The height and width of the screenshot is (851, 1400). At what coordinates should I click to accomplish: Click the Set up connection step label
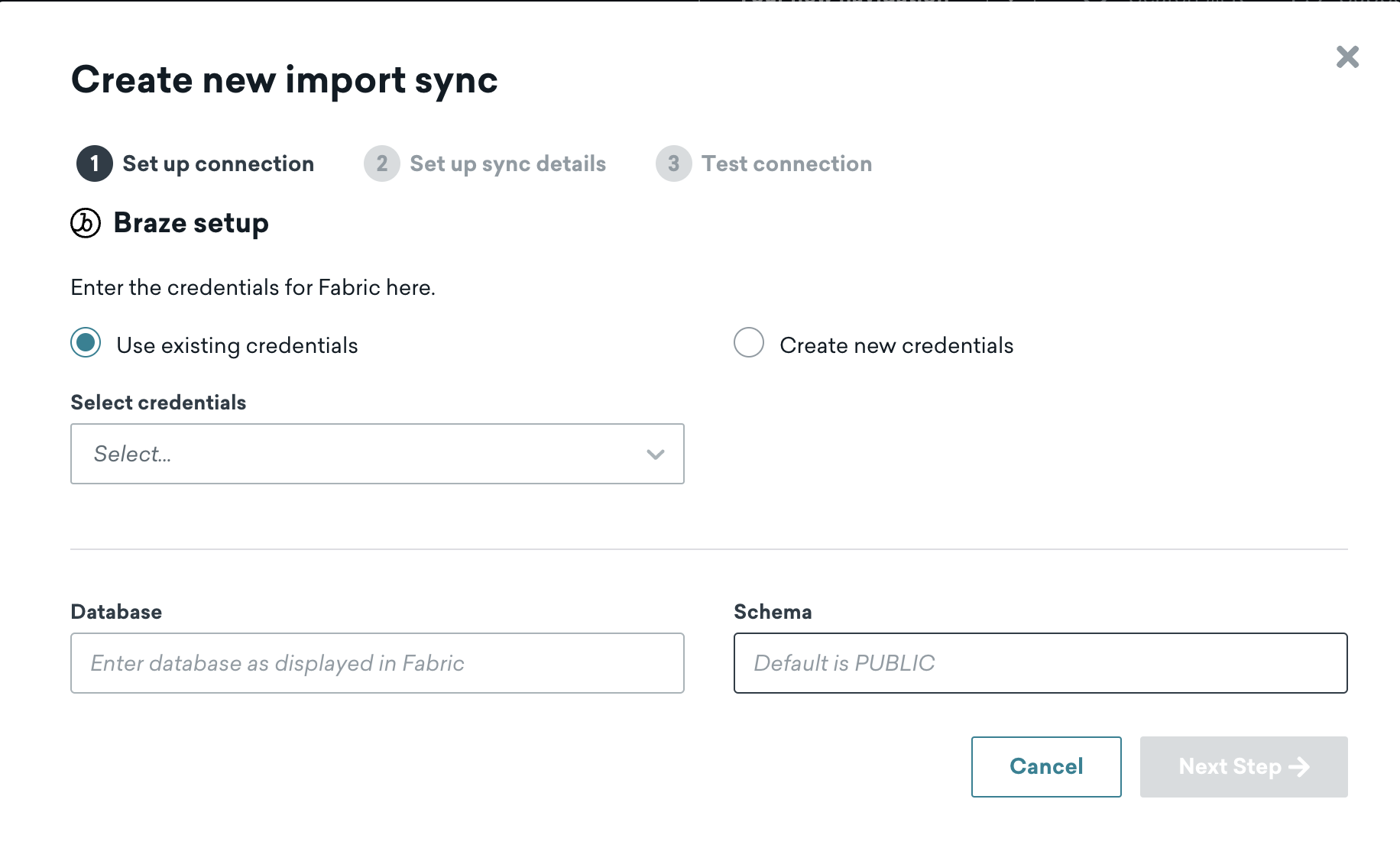[219, 163]
